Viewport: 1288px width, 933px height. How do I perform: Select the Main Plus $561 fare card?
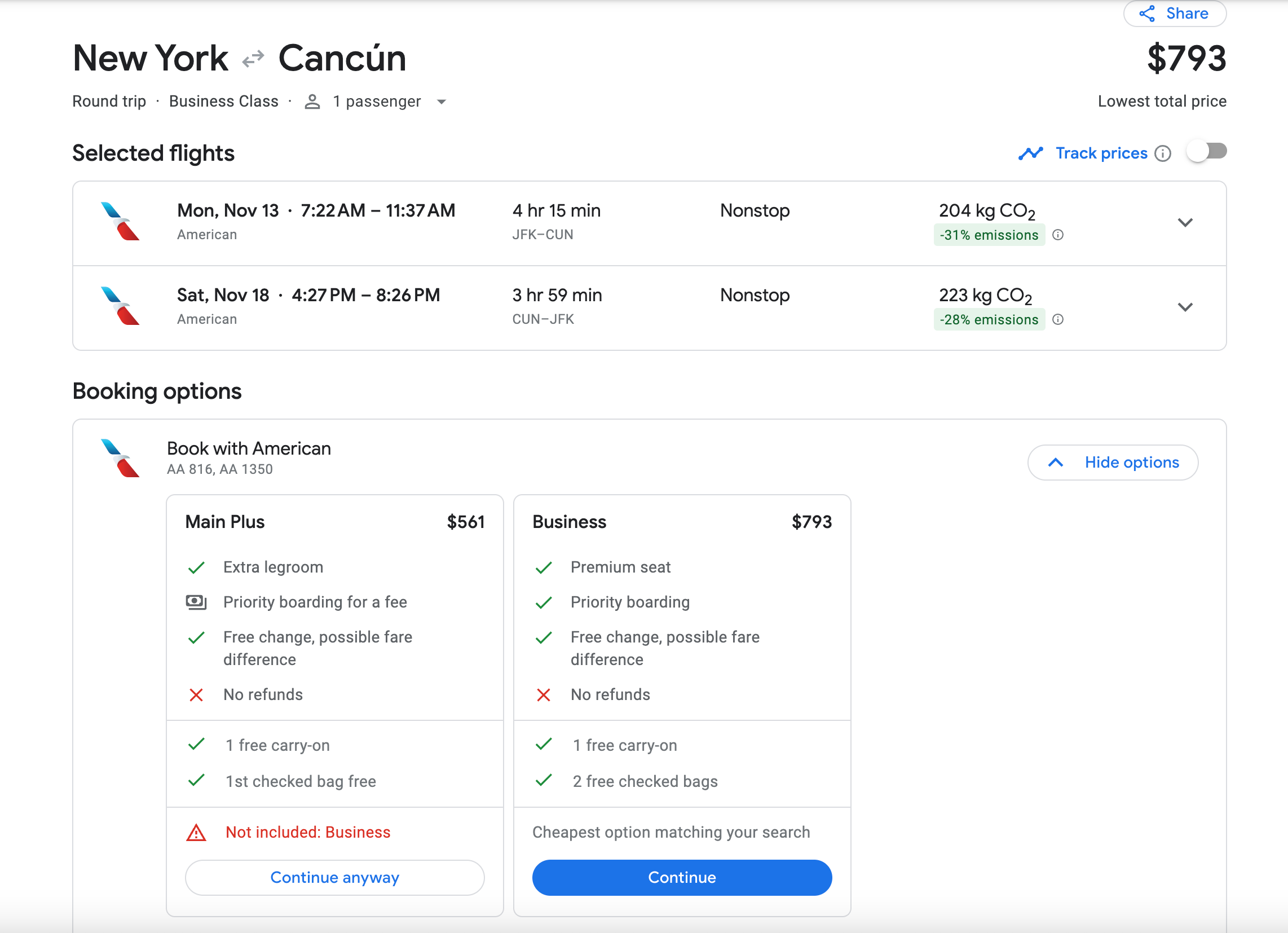pos(334,705)
